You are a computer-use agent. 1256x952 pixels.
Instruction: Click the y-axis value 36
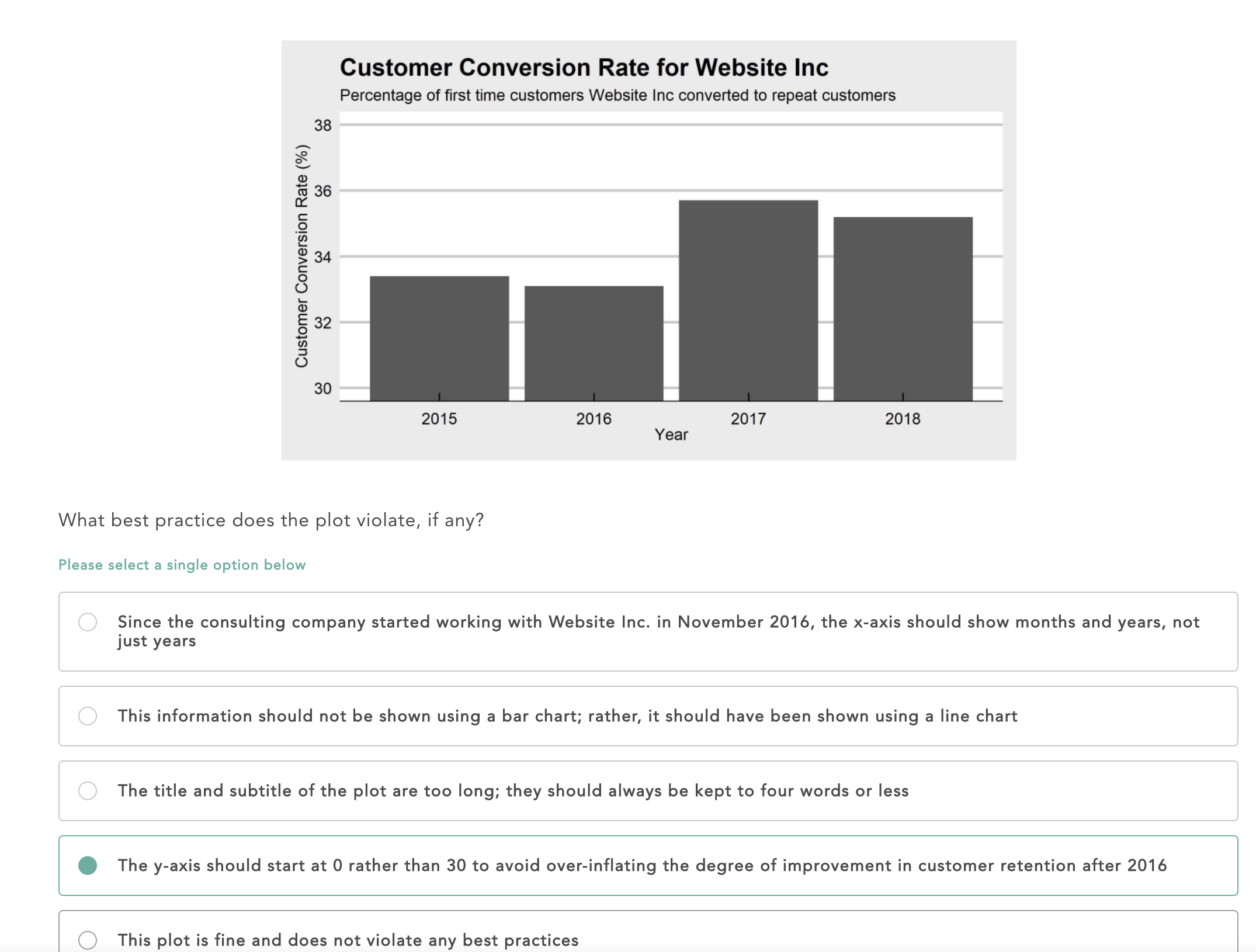click(322, 191)
